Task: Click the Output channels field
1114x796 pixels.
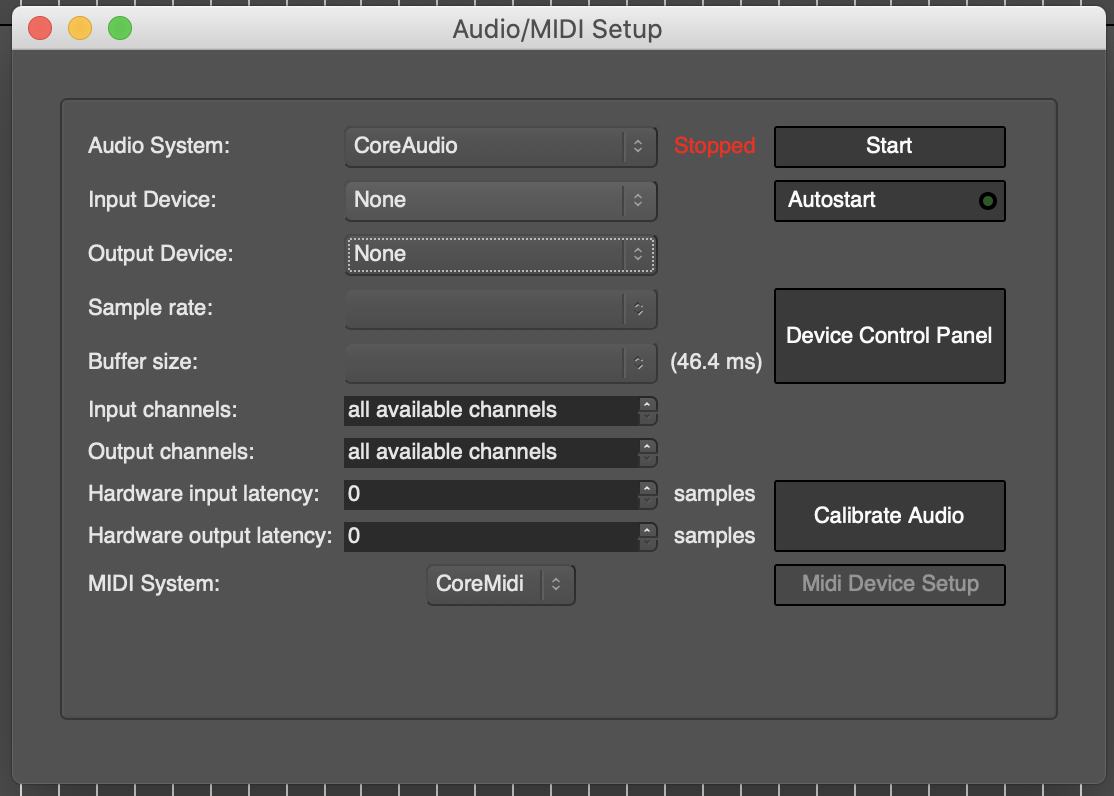Action: pos(490,452)
